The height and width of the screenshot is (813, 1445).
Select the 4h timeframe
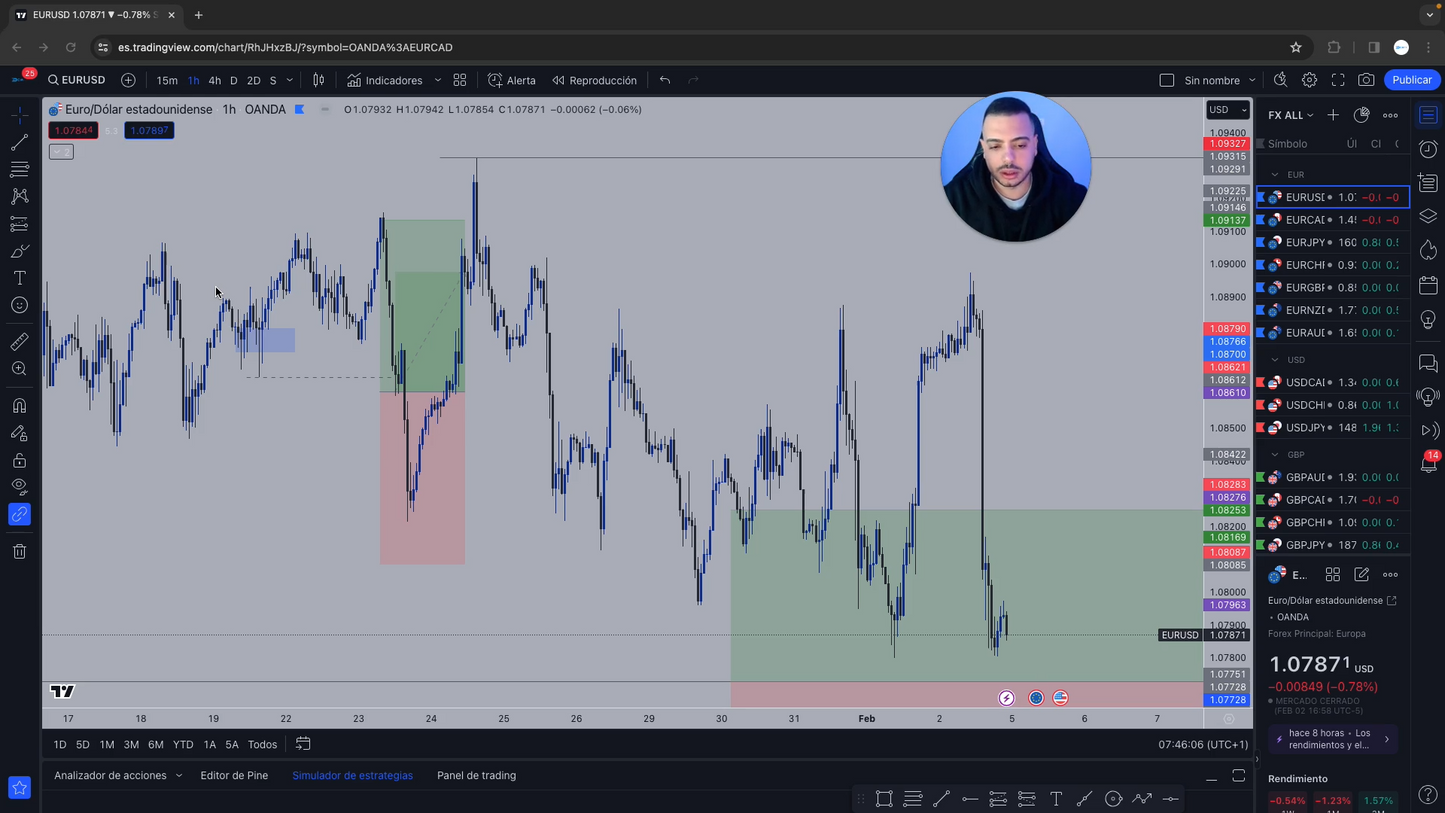pos(214,80)
